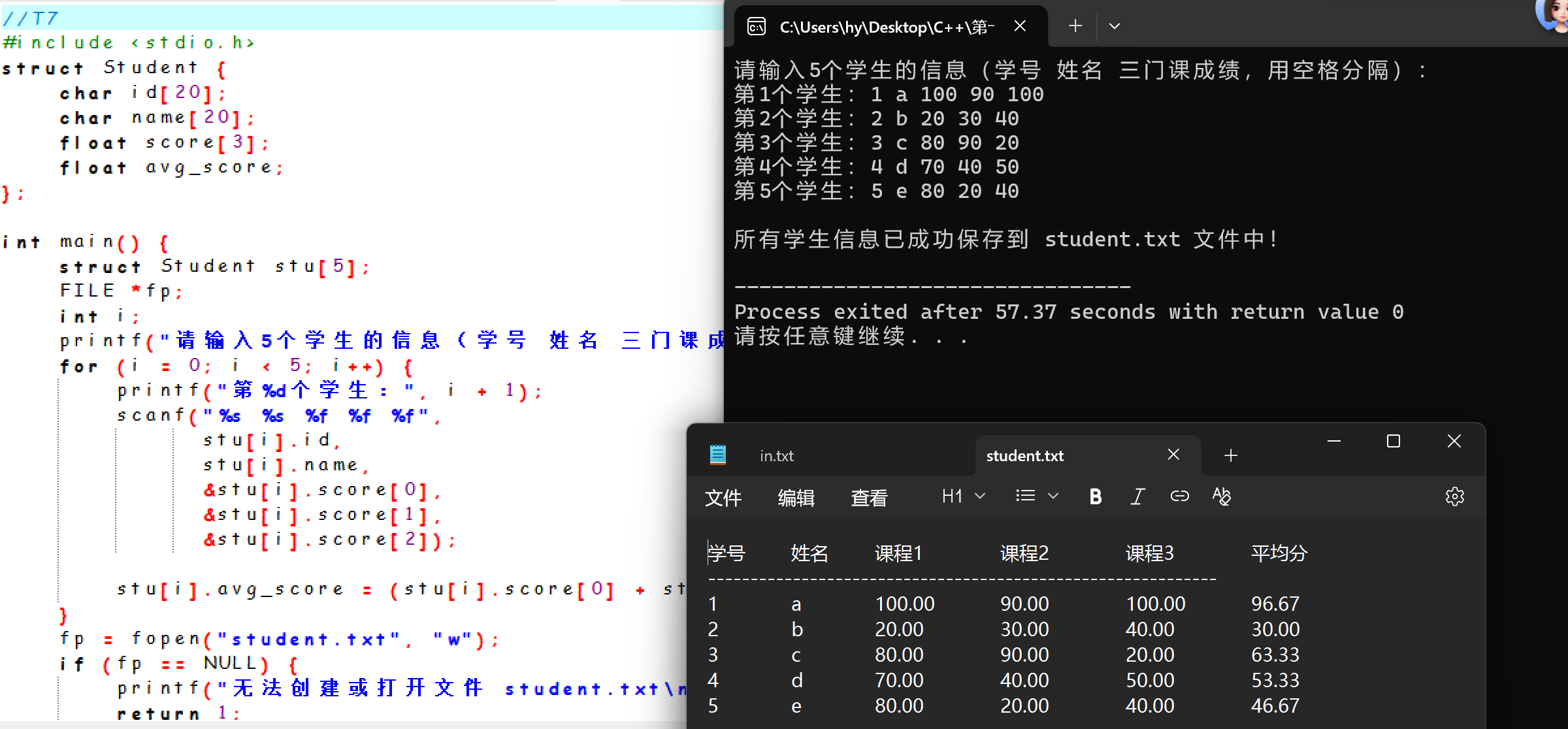Open terminal profile dropdown chevron
This screenshot has width=1568, height=729.
click(x=1115, y=26)
